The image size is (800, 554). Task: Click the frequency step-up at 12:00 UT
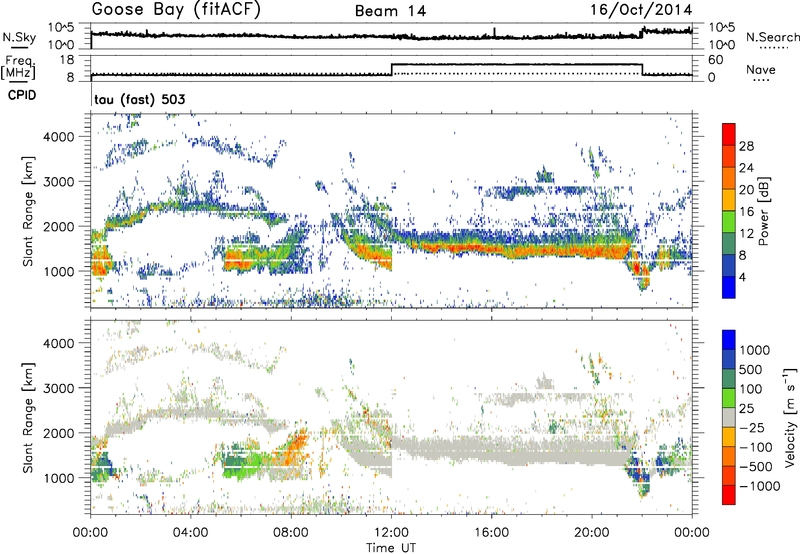pos(391,69)
